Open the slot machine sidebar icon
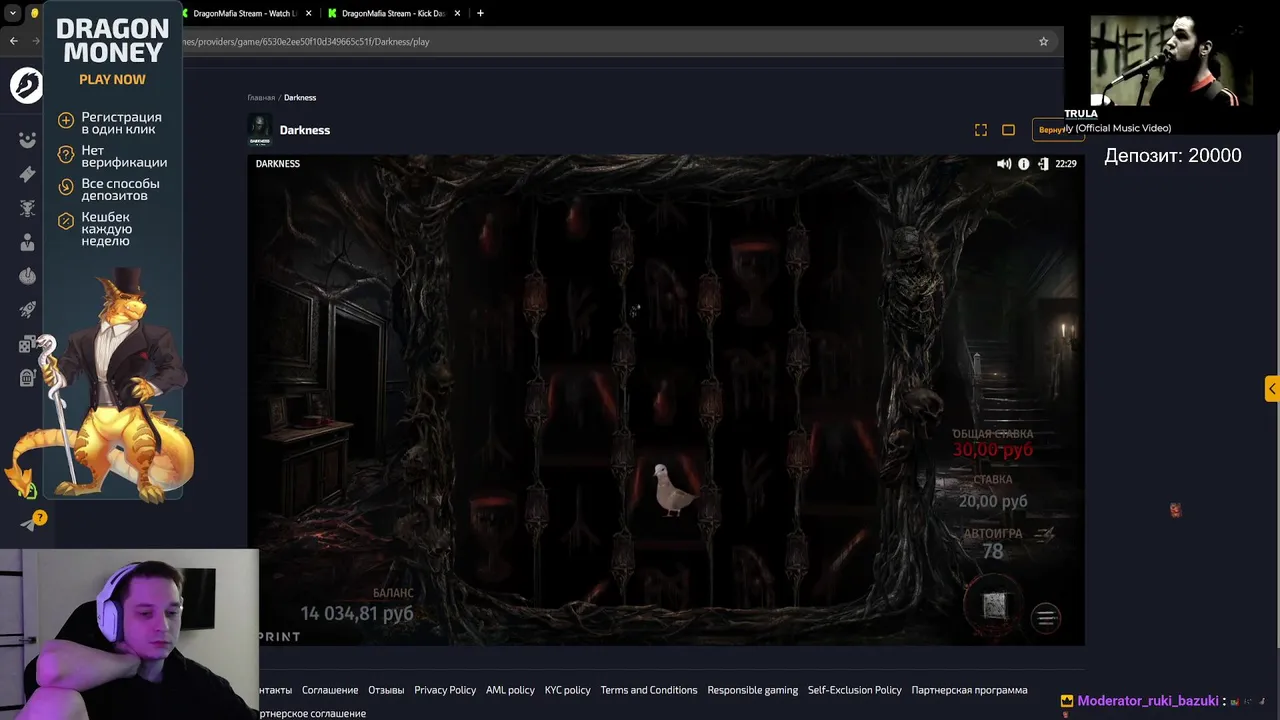 [27, 378]
